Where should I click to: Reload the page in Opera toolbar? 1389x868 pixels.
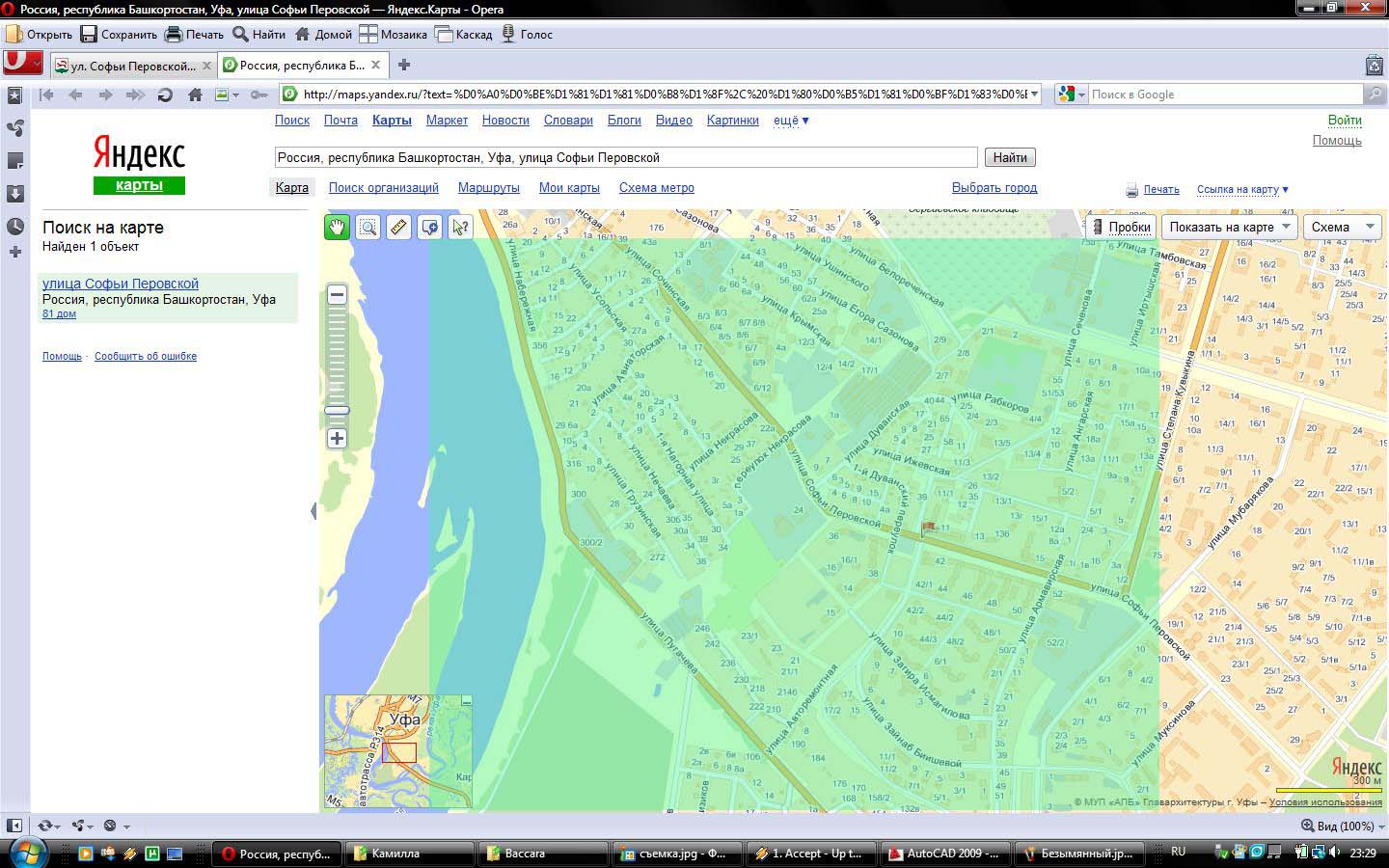click(x=165, y=95)
